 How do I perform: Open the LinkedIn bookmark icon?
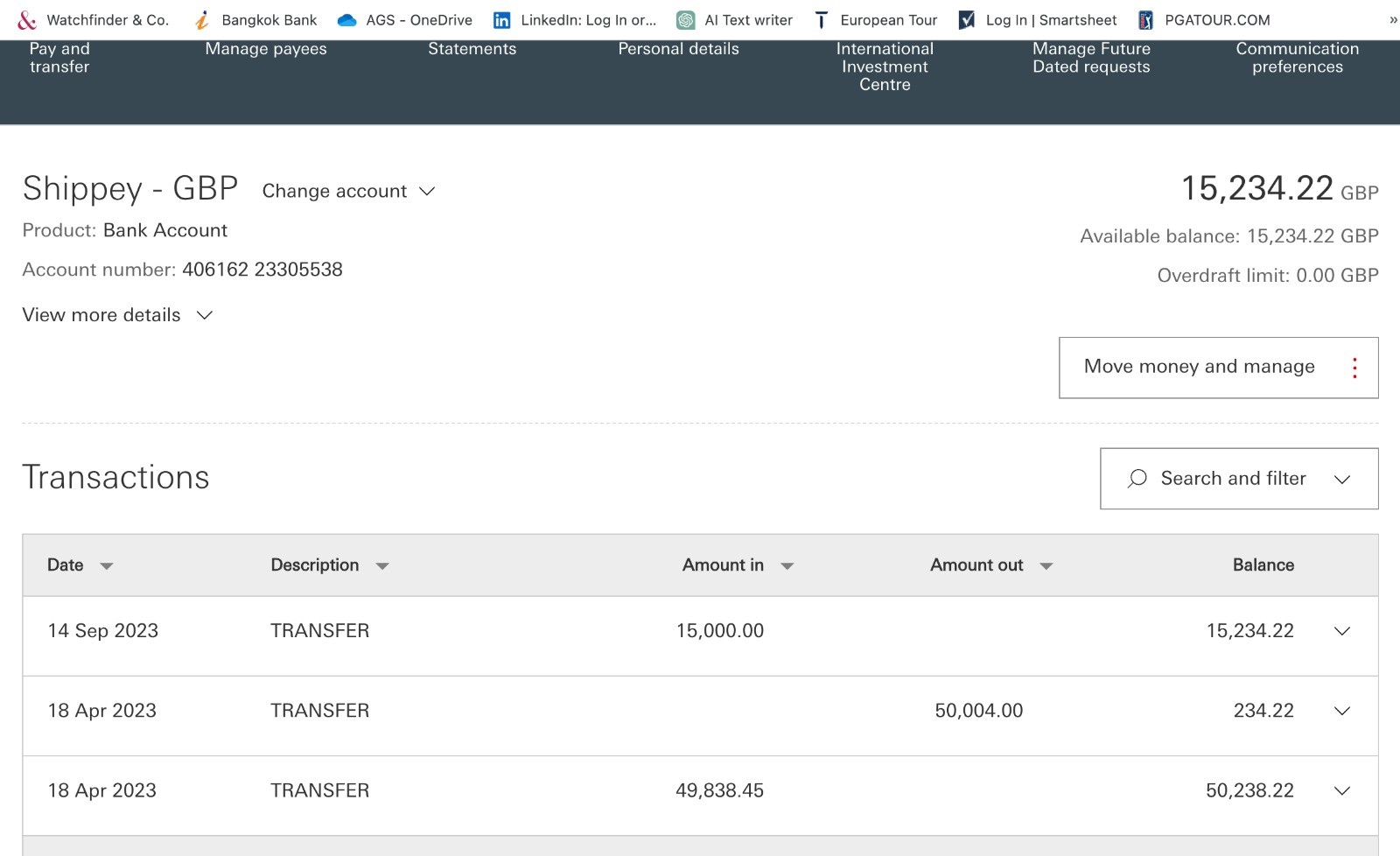501,20
